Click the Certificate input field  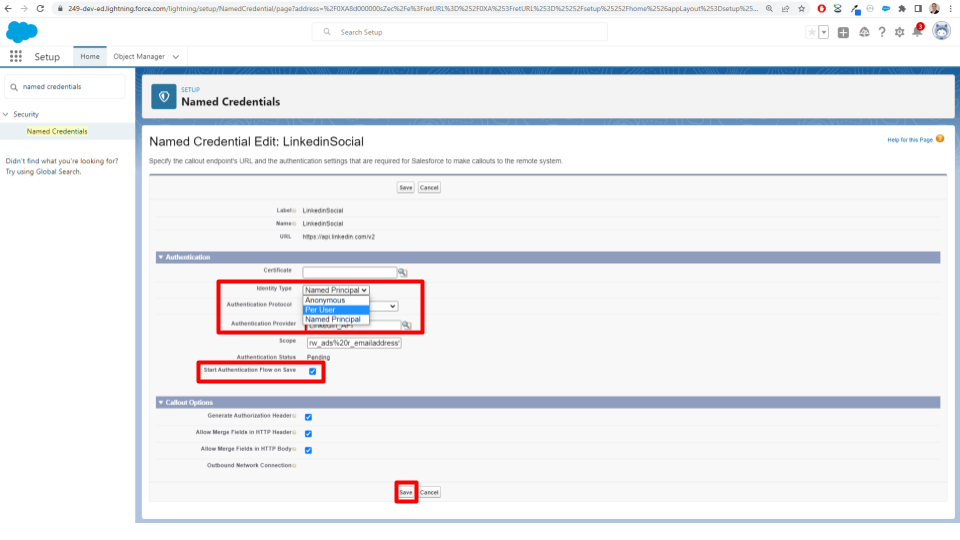click(x=350, y=272)
